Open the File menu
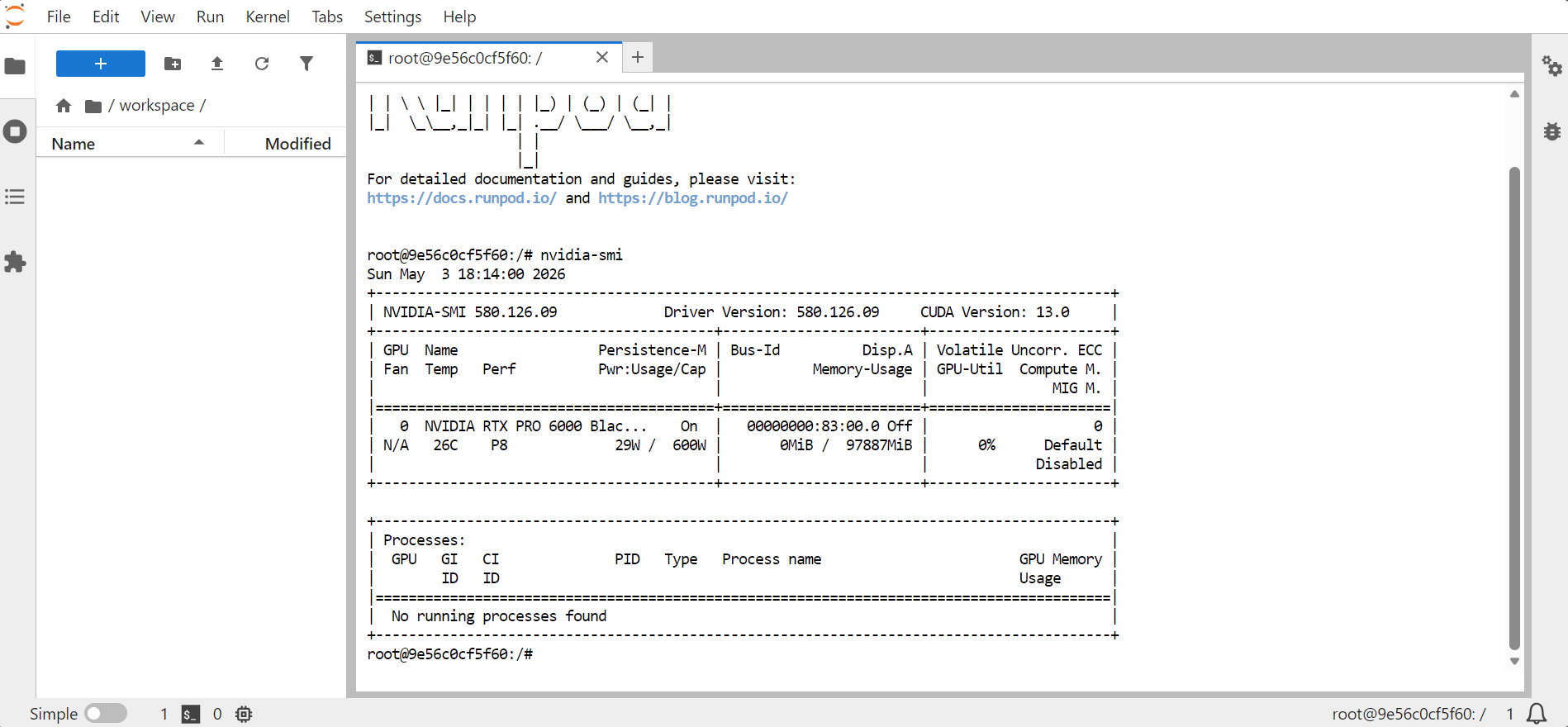The height and width of the screenshot is (727, 1568). click(x=59, y=17)
